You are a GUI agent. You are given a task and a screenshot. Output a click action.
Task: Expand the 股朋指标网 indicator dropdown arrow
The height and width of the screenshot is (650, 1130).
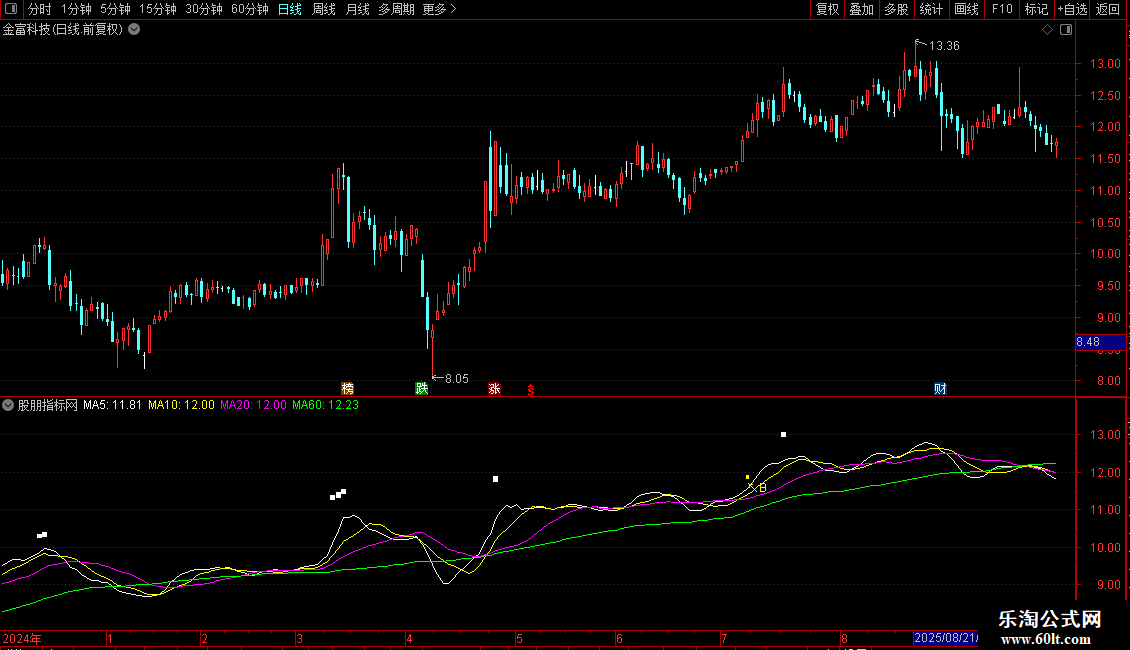click(9, 405)
